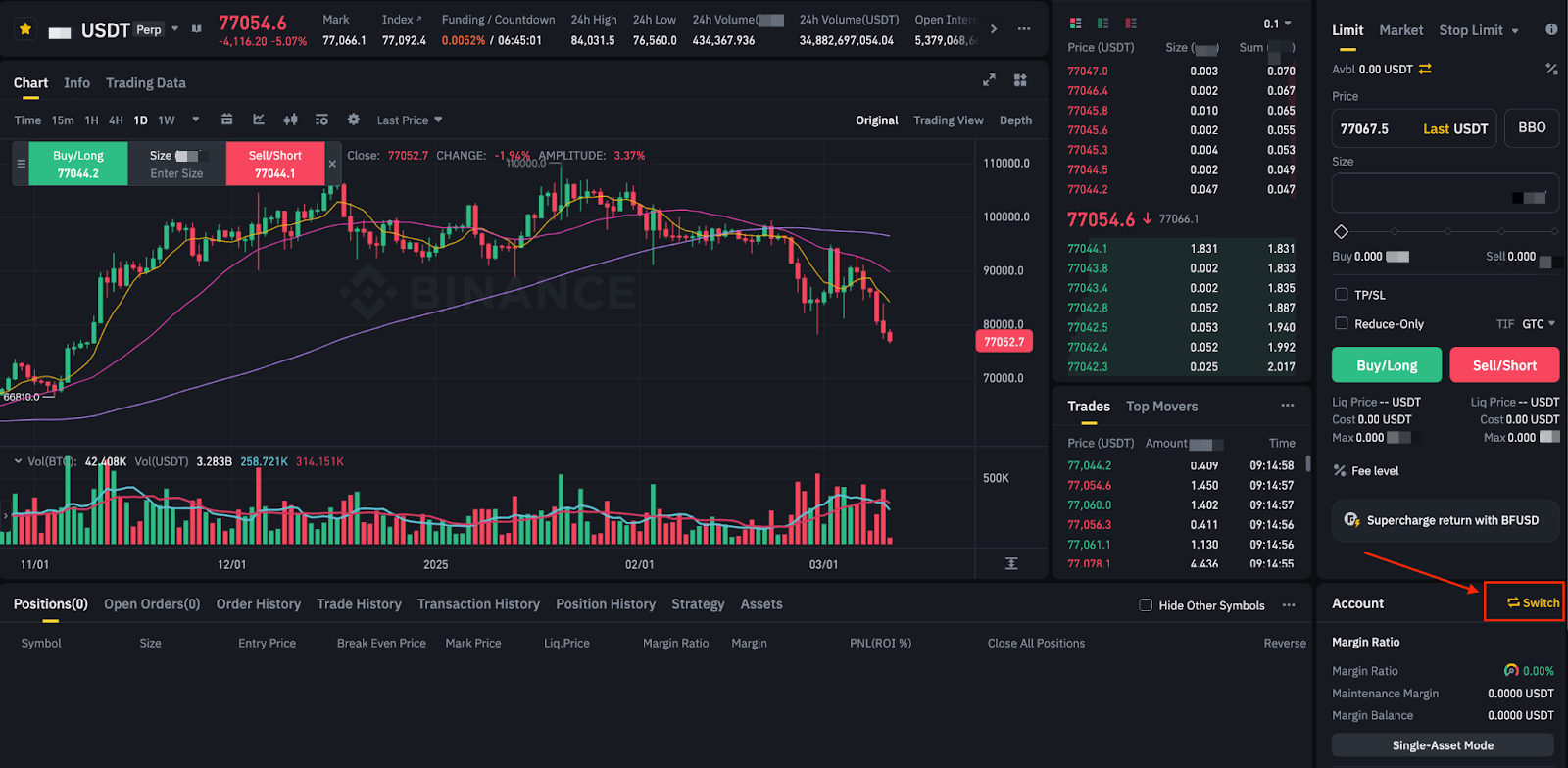1568x768 pixels.
Task: Change the candlestick chart style icon
Action: point(290,120)
